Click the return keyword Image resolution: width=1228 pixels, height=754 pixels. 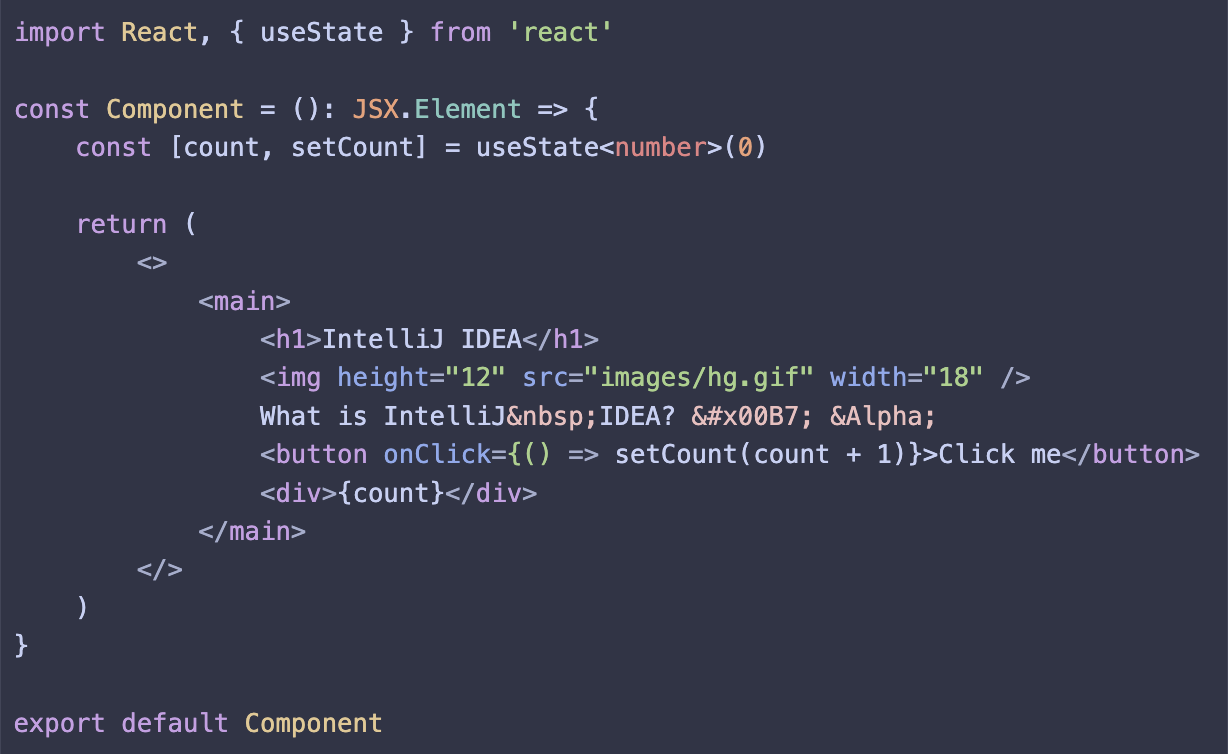coord(121,224)
